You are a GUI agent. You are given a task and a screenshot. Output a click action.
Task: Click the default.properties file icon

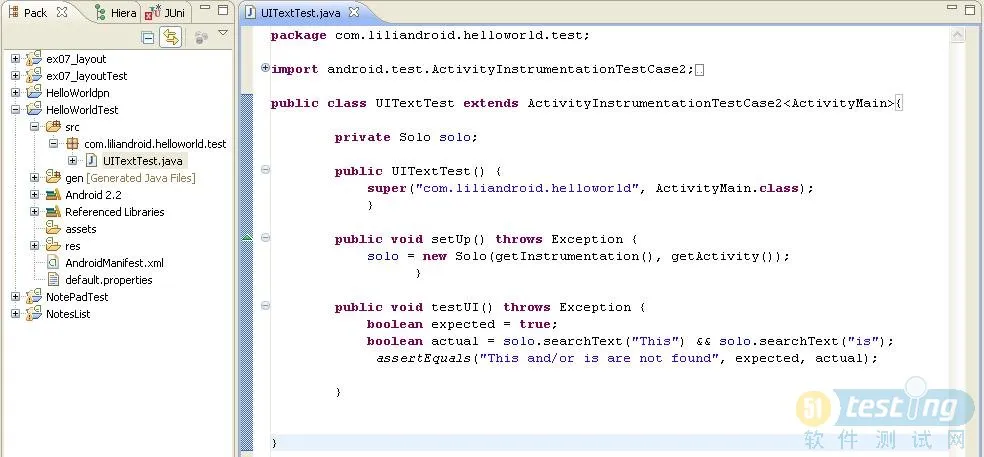click(x=54, y=279)
